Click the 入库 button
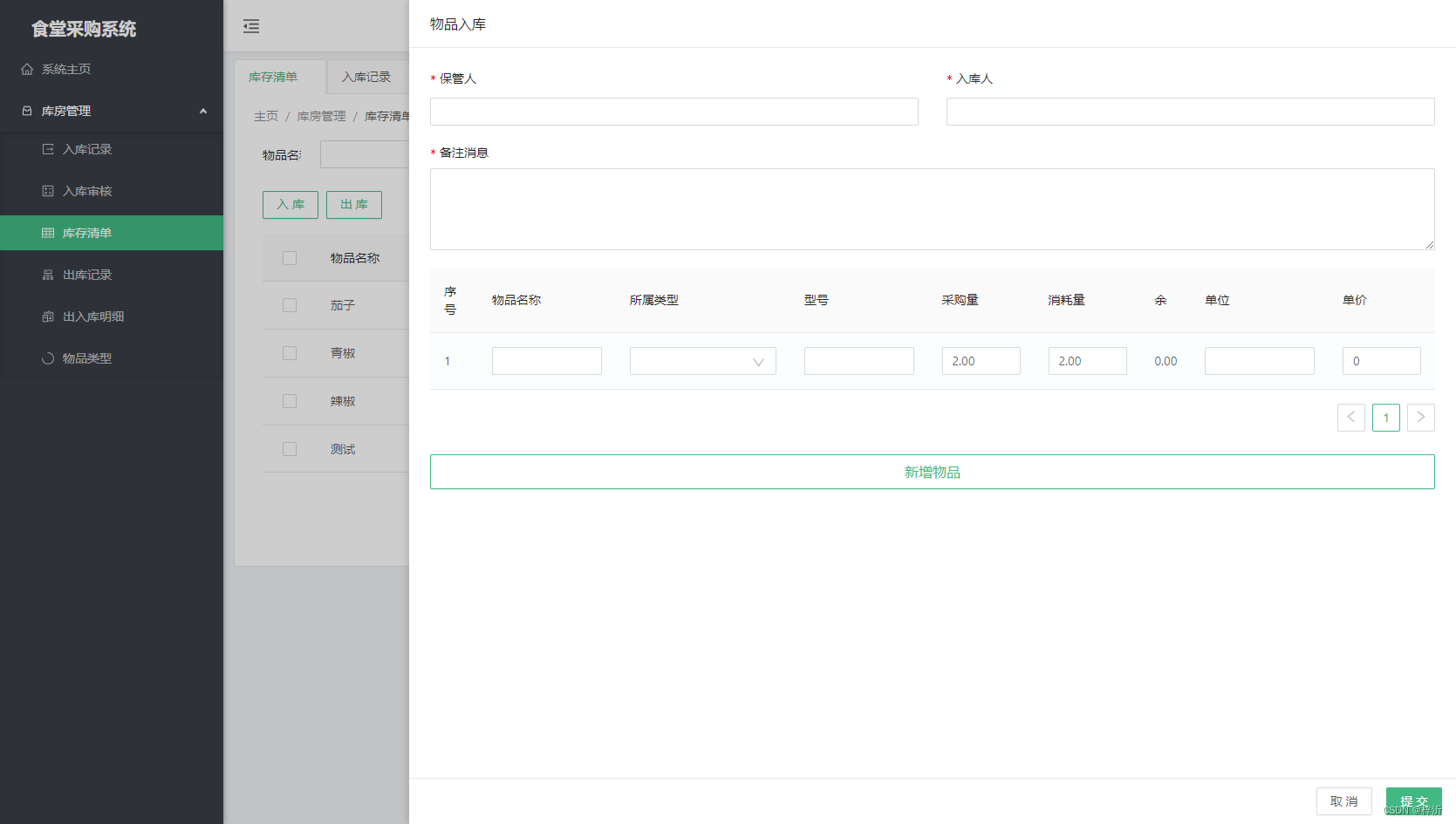 click(291, 204)
